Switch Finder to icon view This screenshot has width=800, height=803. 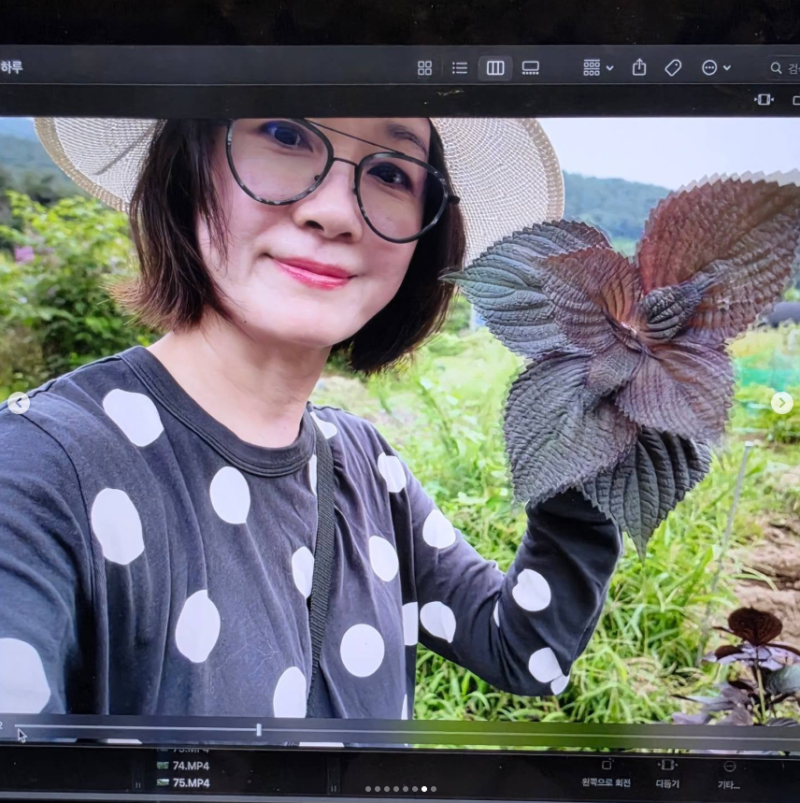point(425,68)
